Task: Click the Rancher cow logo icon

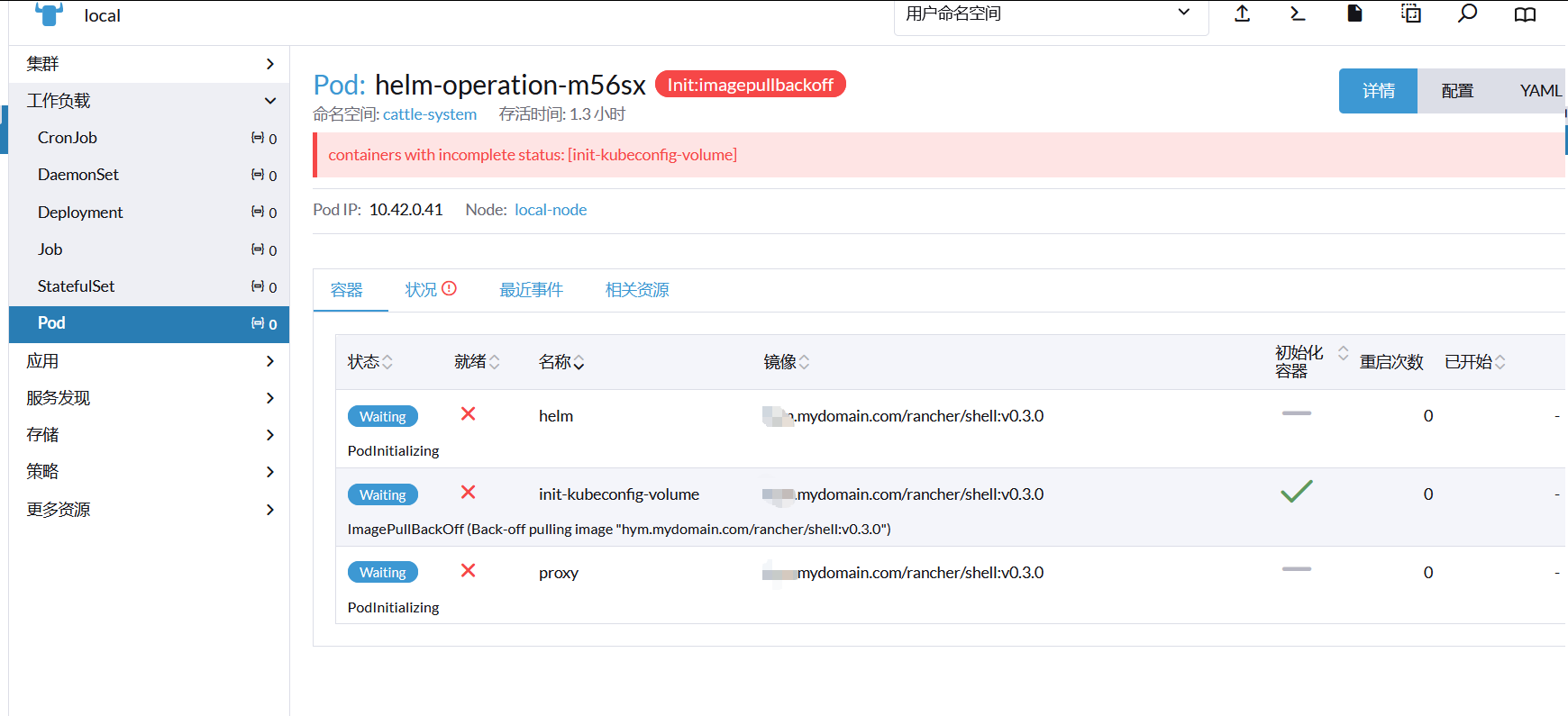Action: pyautogui.click(x=49, y=14)
